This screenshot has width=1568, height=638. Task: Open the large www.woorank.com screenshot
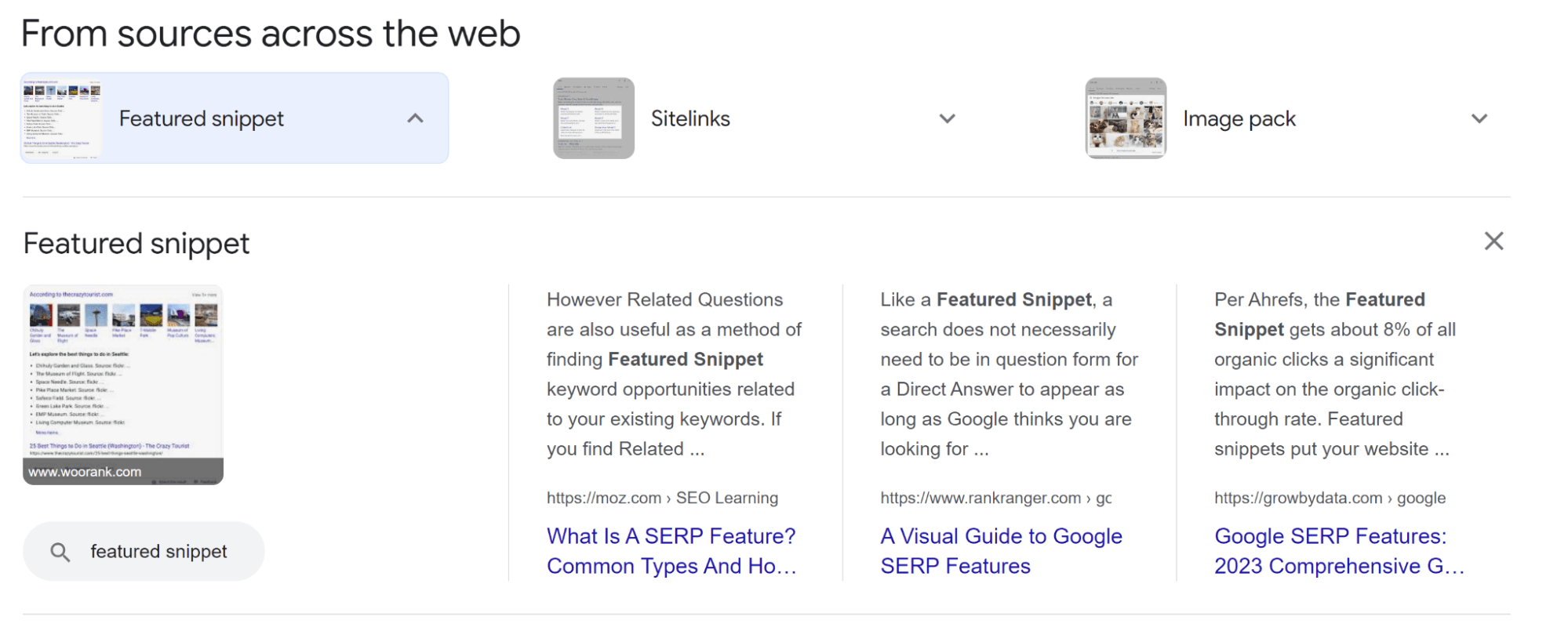point(123,375)
